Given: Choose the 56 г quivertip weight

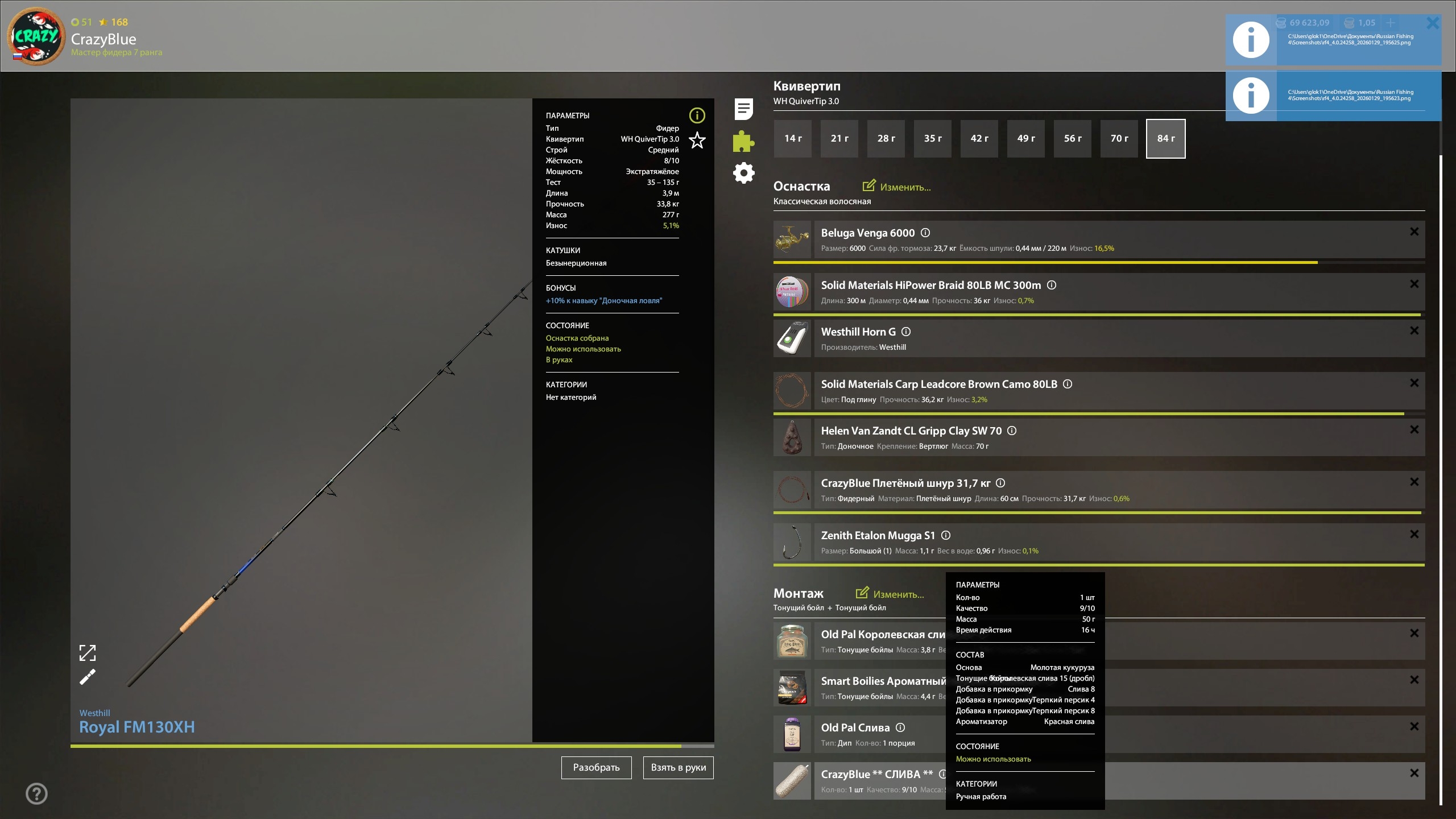Looking at the screenshot, I should point(1072,138).
